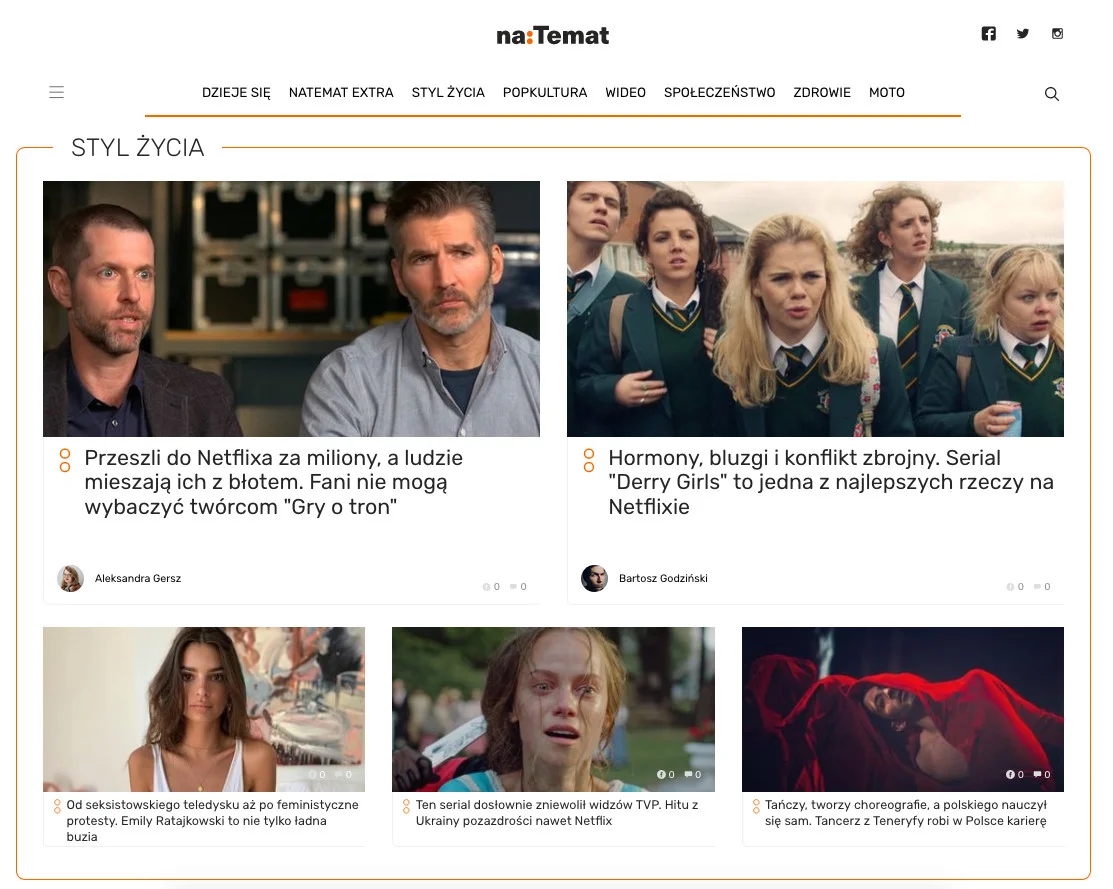
Task: Click orange bullet icon beside Derry Girls headline
Action: (x=588, y=460)
